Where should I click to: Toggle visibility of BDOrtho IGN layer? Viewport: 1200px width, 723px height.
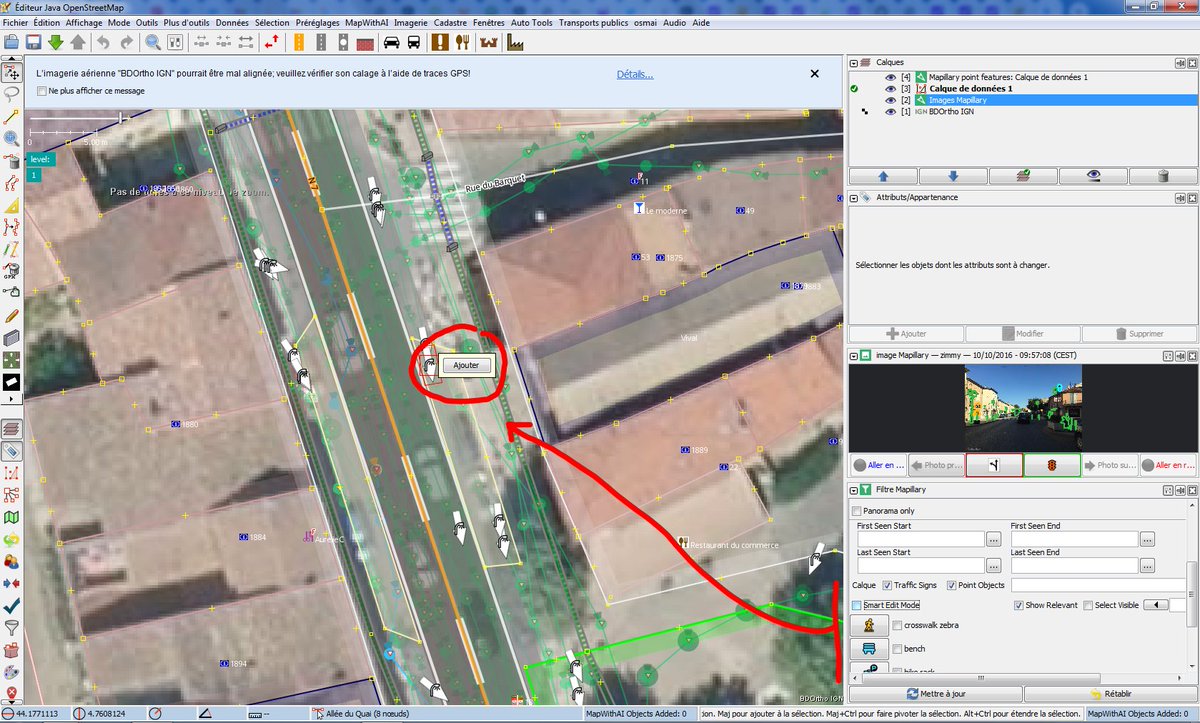pos(890,112)
